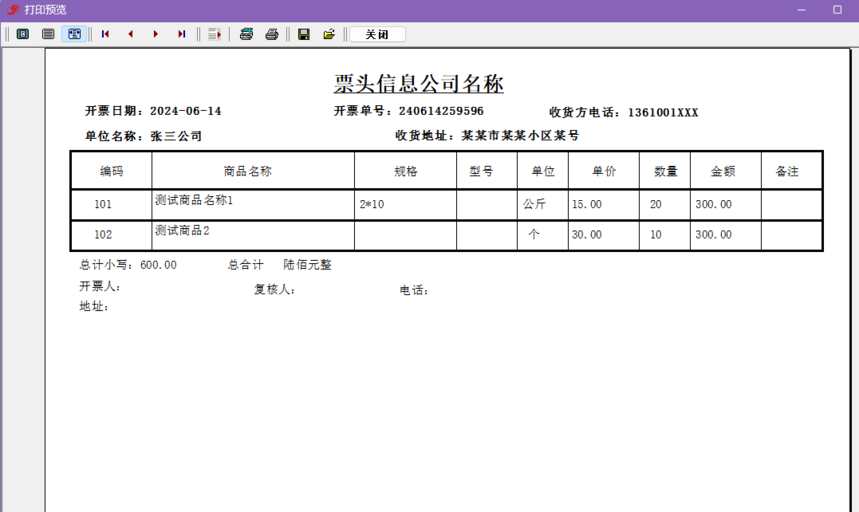859x512 pixels.
Task: Click address 某某市某某小区某号
Action: (520, 135)
